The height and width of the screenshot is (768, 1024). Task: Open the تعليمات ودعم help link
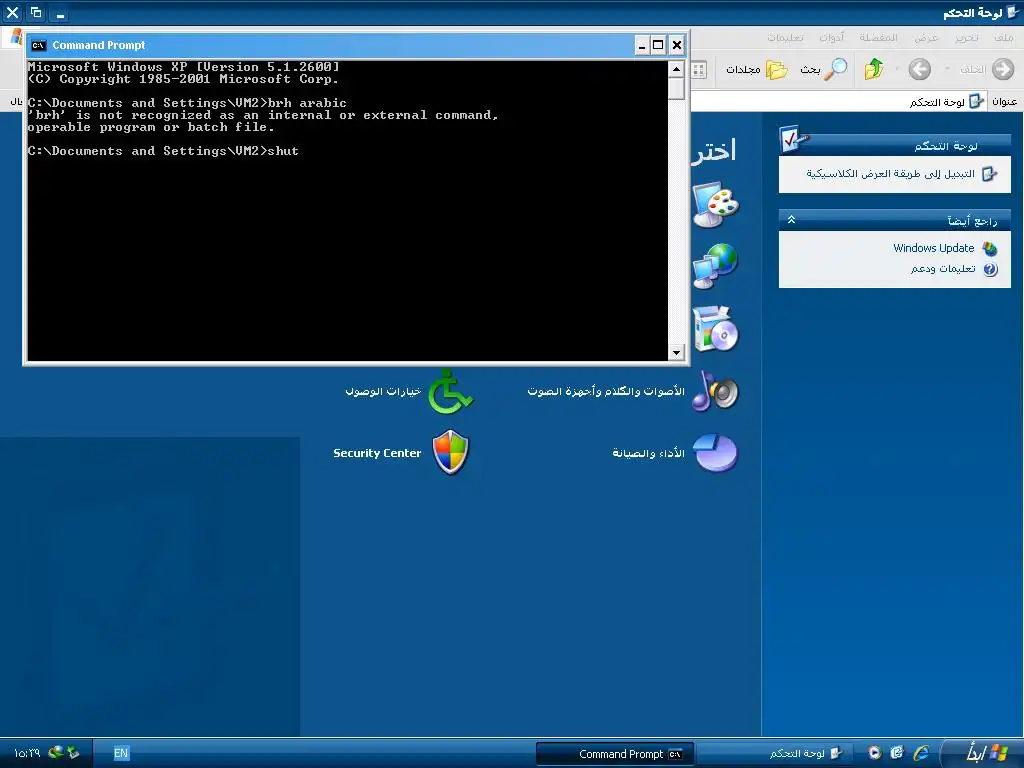pos(943,269)
